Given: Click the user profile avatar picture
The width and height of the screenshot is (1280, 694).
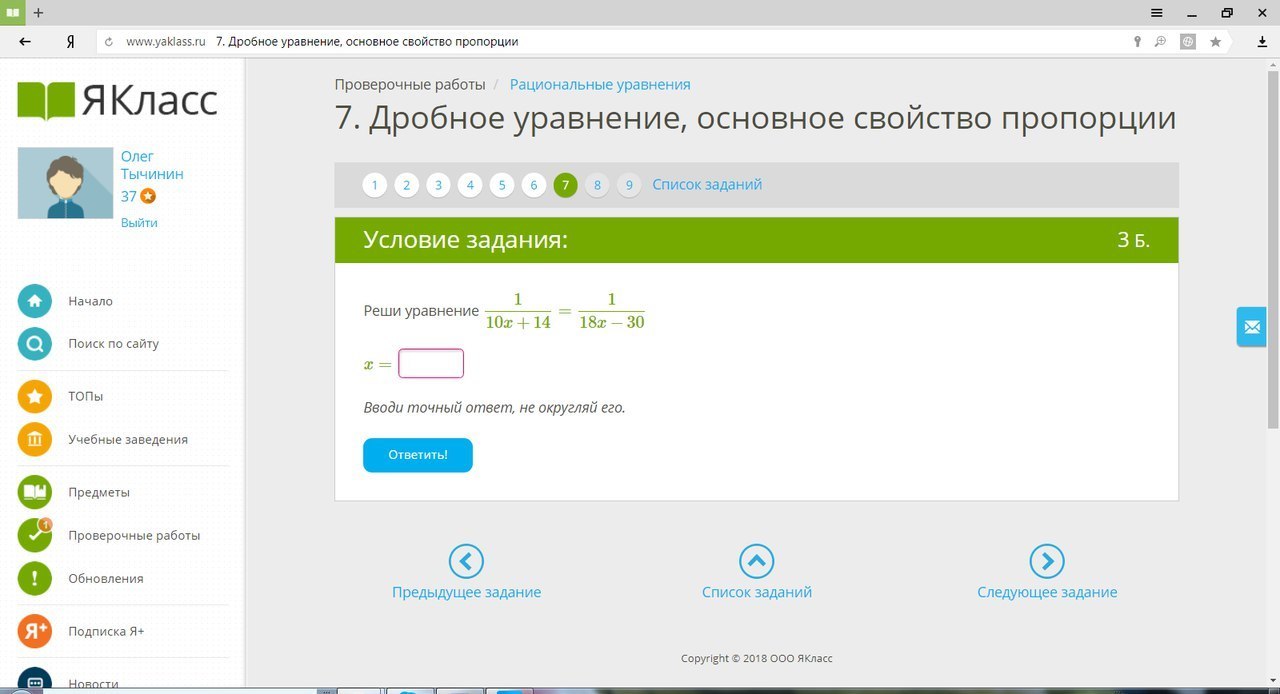Looking at the screenshot, I should coord(65,183).
